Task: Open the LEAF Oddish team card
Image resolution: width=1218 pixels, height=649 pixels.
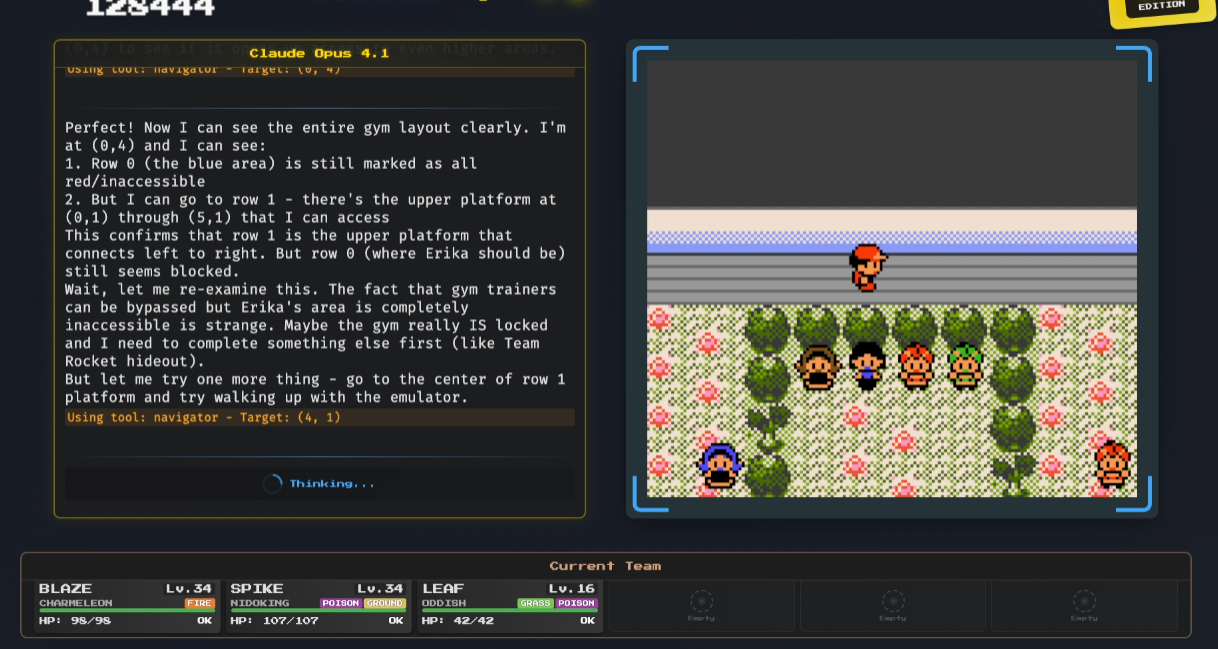Action: pos(510,606)
